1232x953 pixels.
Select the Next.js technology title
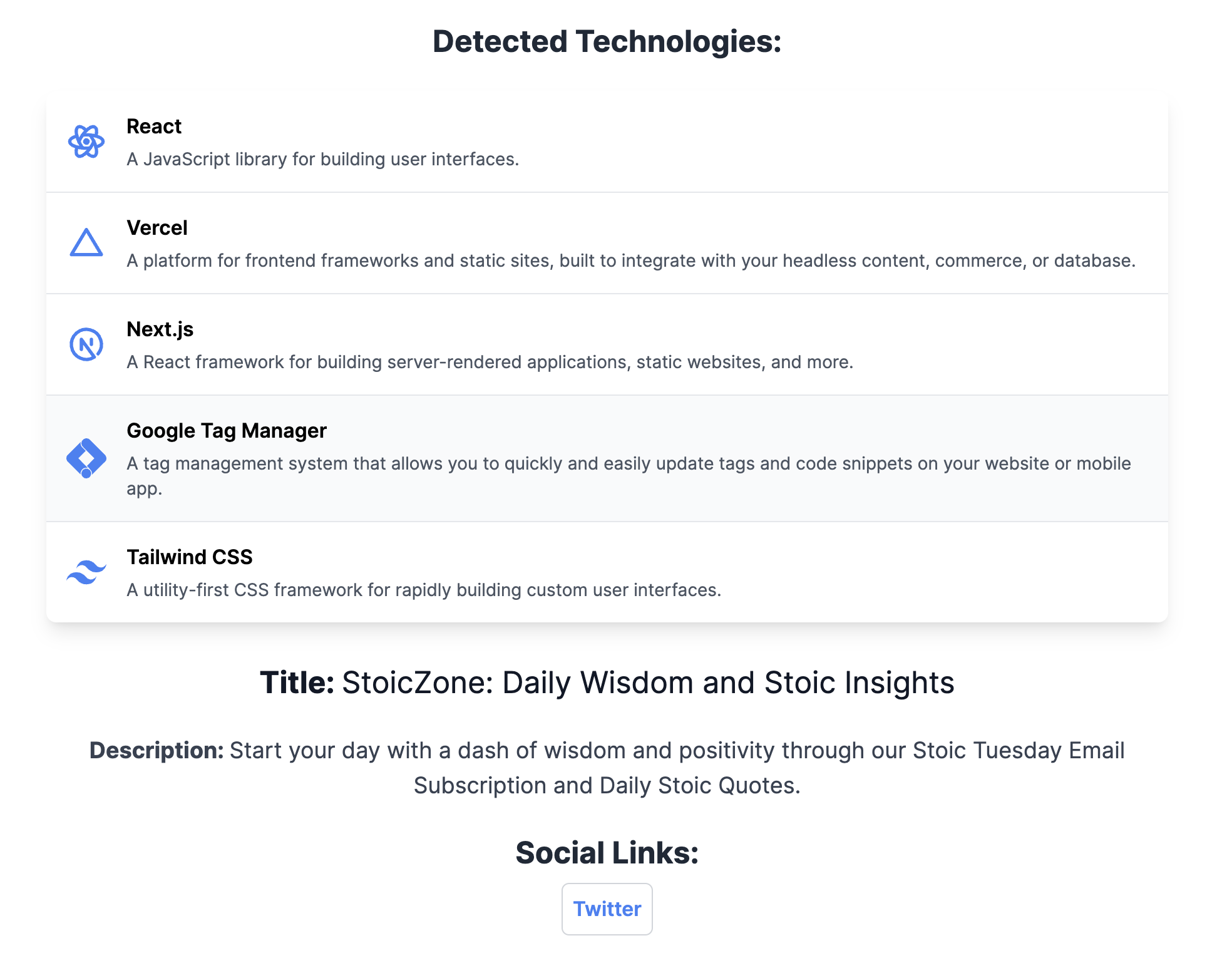pos(160,329)
